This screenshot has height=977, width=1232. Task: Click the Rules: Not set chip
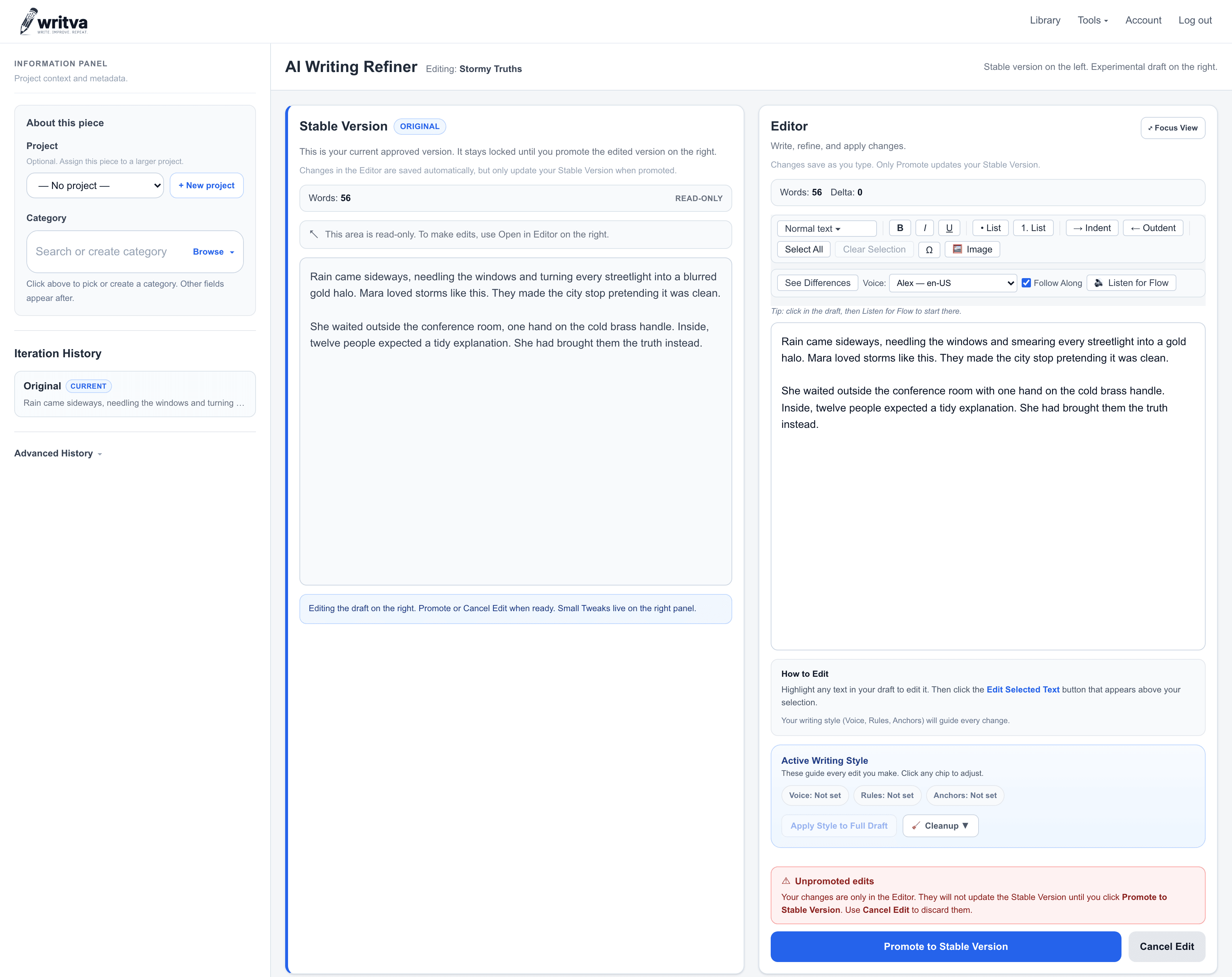[887, 796]
